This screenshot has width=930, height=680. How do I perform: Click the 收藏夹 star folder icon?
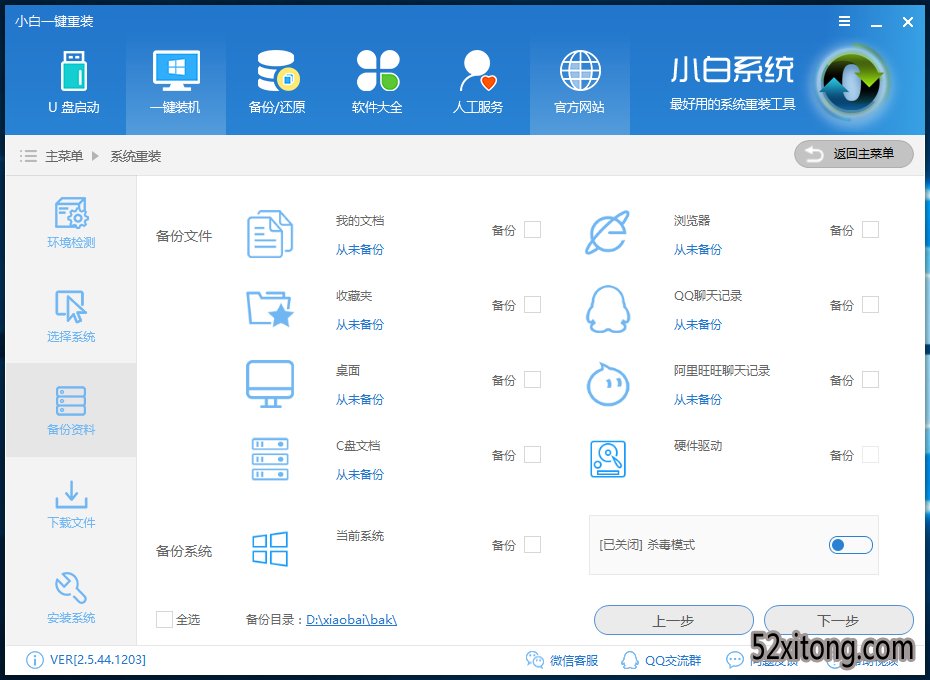(x=270, y=309)
